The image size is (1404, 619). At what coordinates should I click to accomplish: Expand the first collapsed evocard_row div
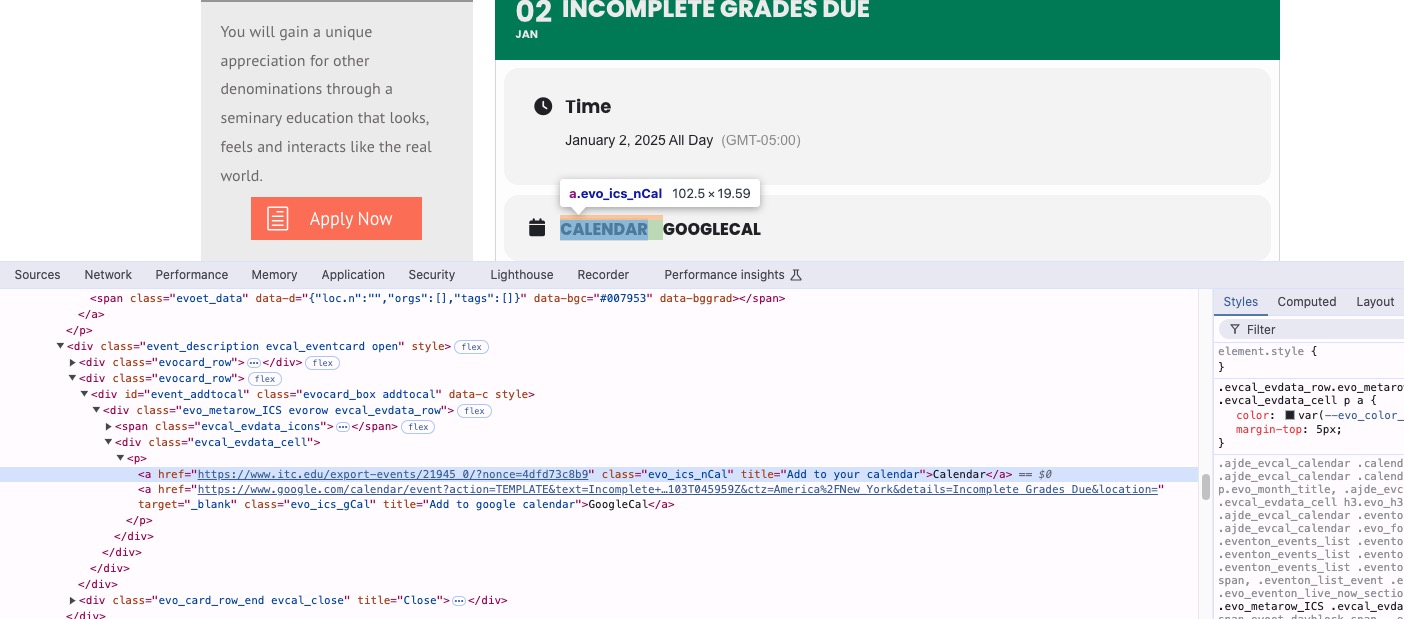point(73,363)
